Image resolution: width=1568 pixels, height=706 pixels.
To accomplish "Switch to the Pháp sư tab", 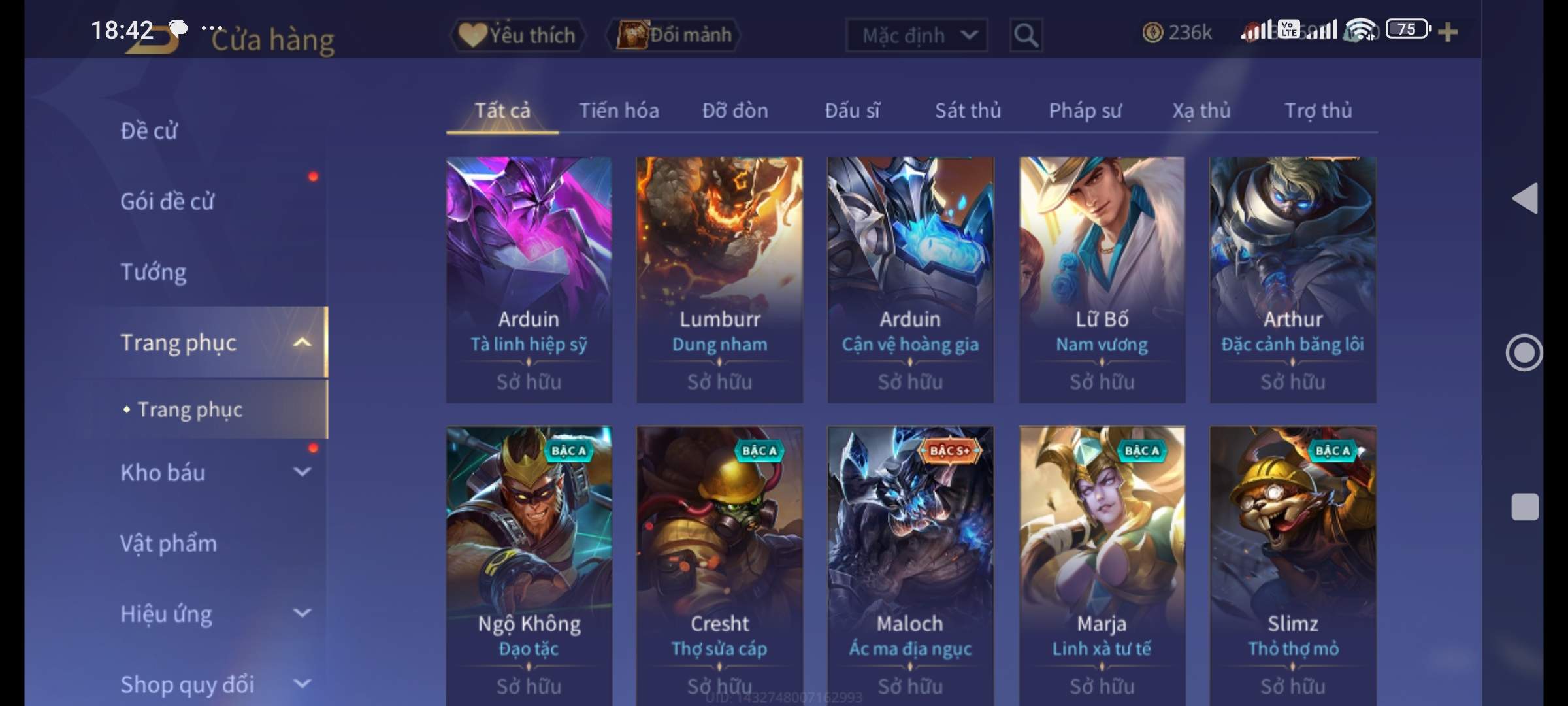I will point(1085,110).
